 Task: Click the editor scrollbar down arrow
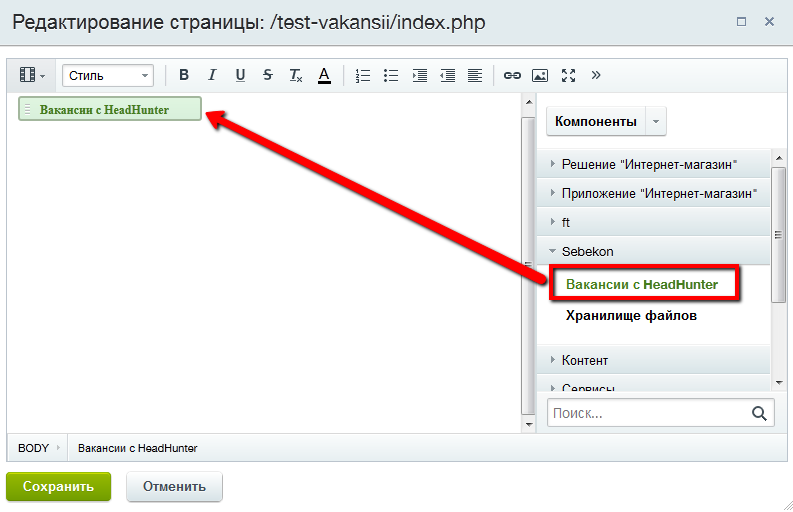[529, 424]
